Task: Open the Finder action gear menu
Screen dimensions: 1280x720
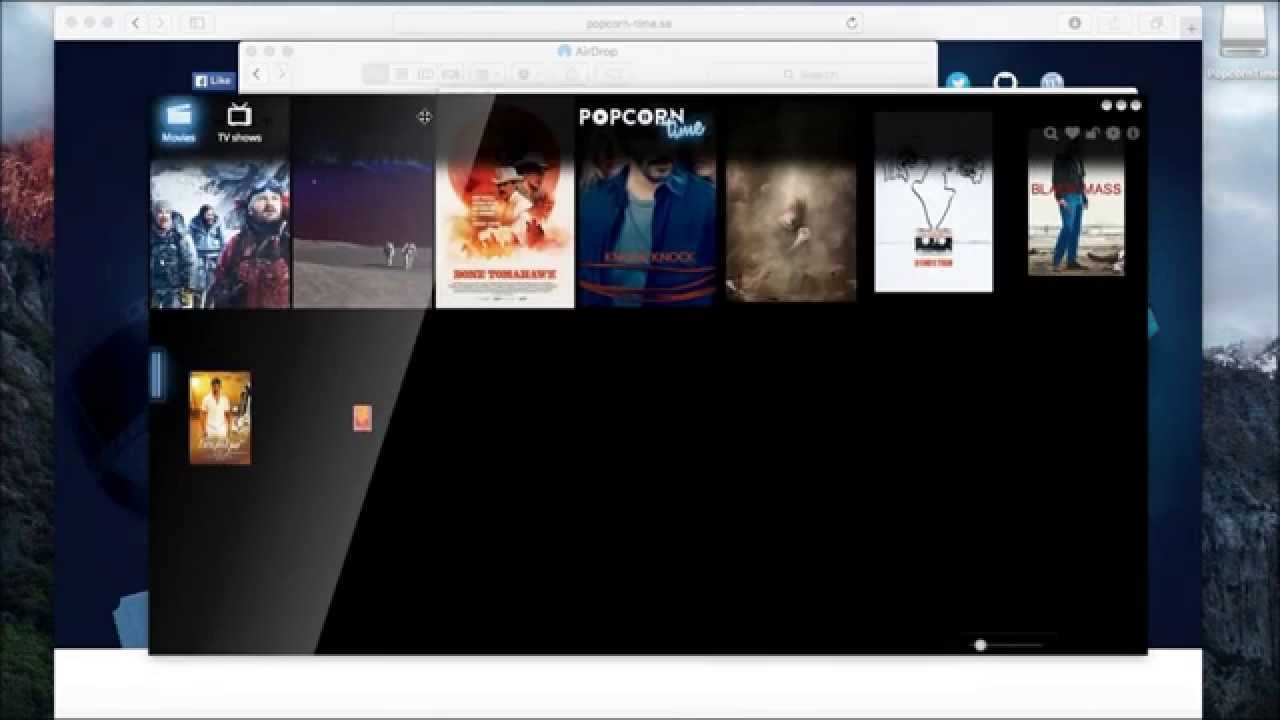Action: [x=527, y=74]
